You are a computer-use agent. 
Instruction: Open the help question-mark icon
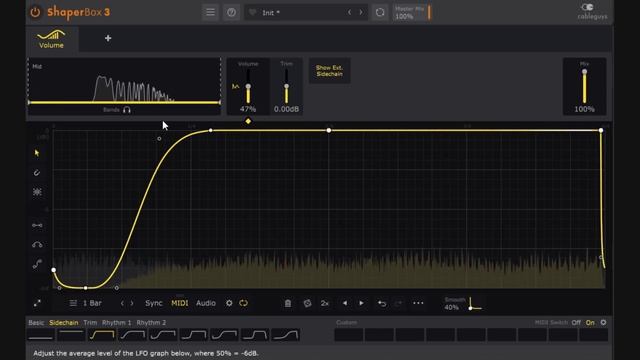tap(231, 12)
